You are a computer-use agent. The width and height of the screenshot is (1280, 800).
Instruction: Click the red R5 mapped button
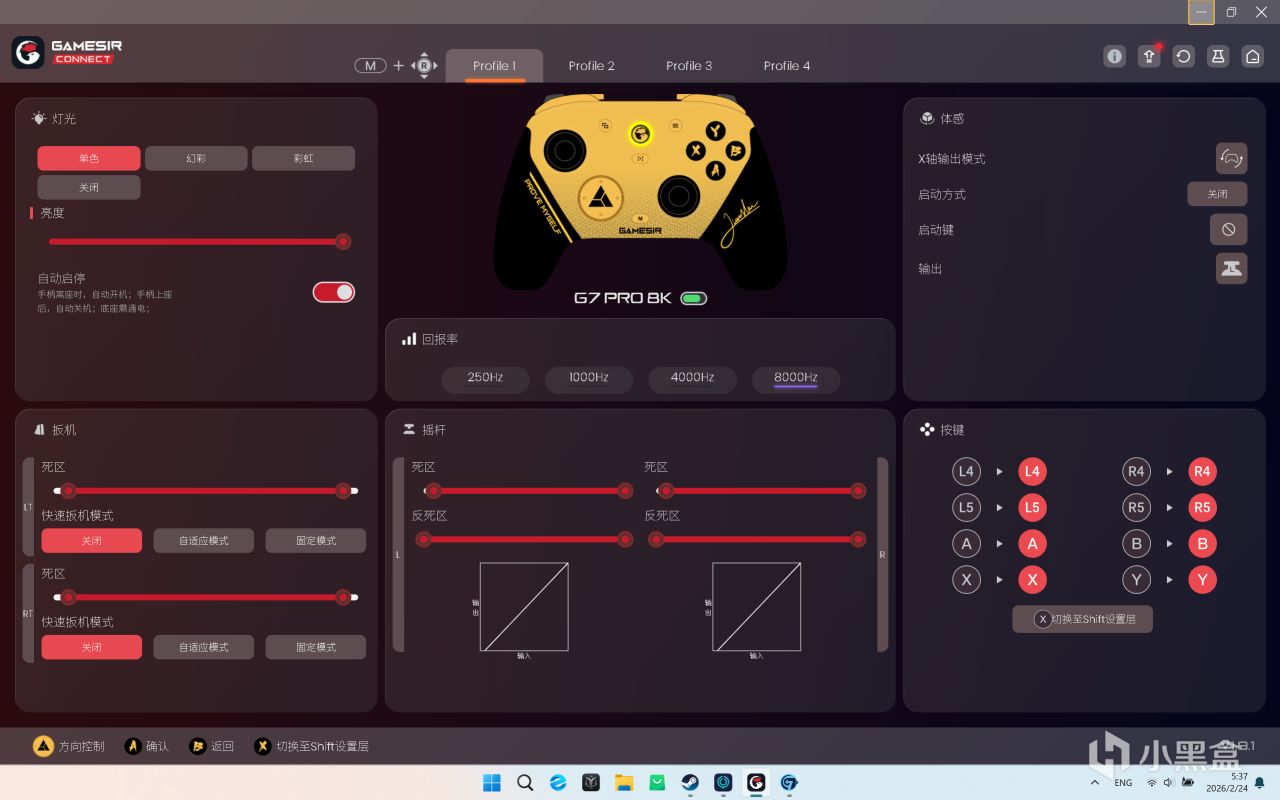coord(1202,508)
